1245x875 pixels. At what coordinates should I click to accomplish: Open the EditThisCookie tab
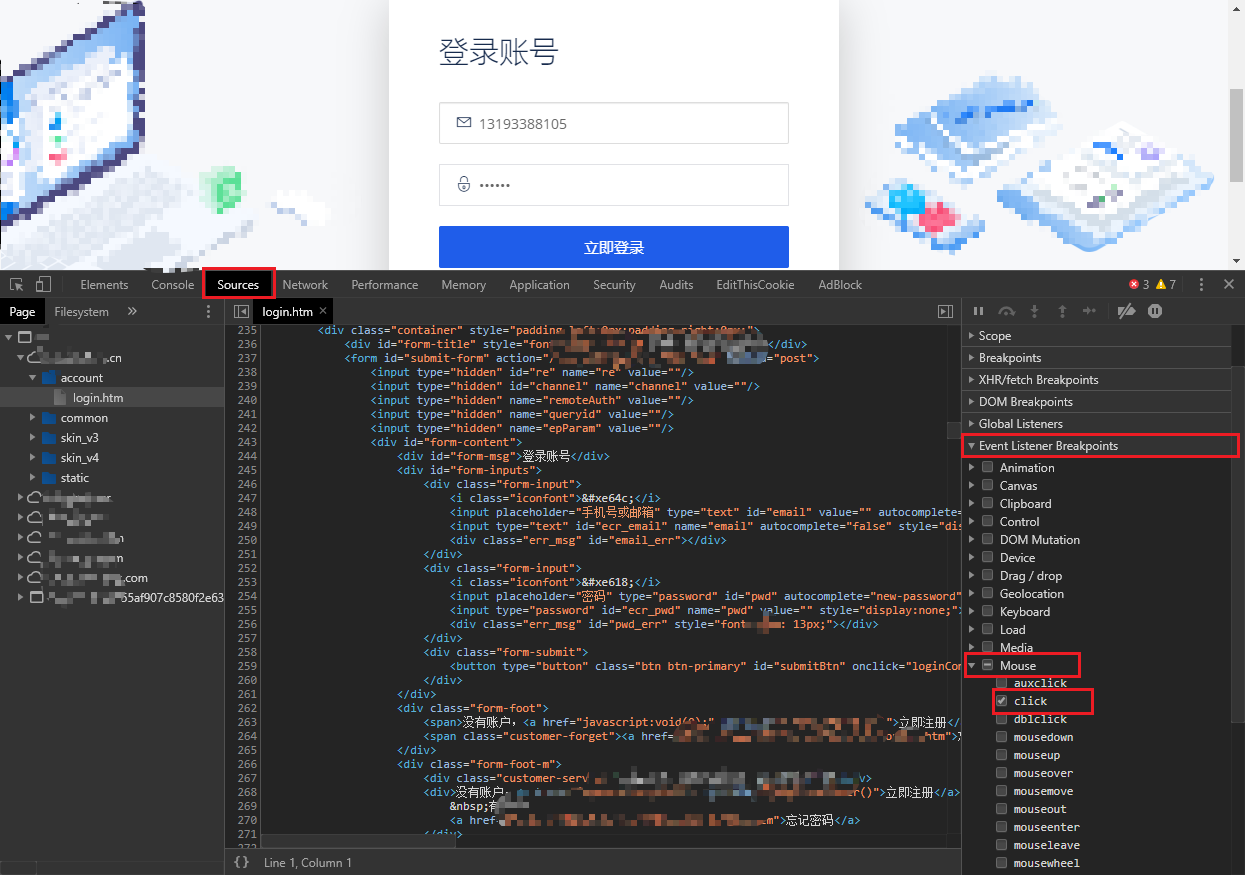pyautogui.click(x=755, y=285)
